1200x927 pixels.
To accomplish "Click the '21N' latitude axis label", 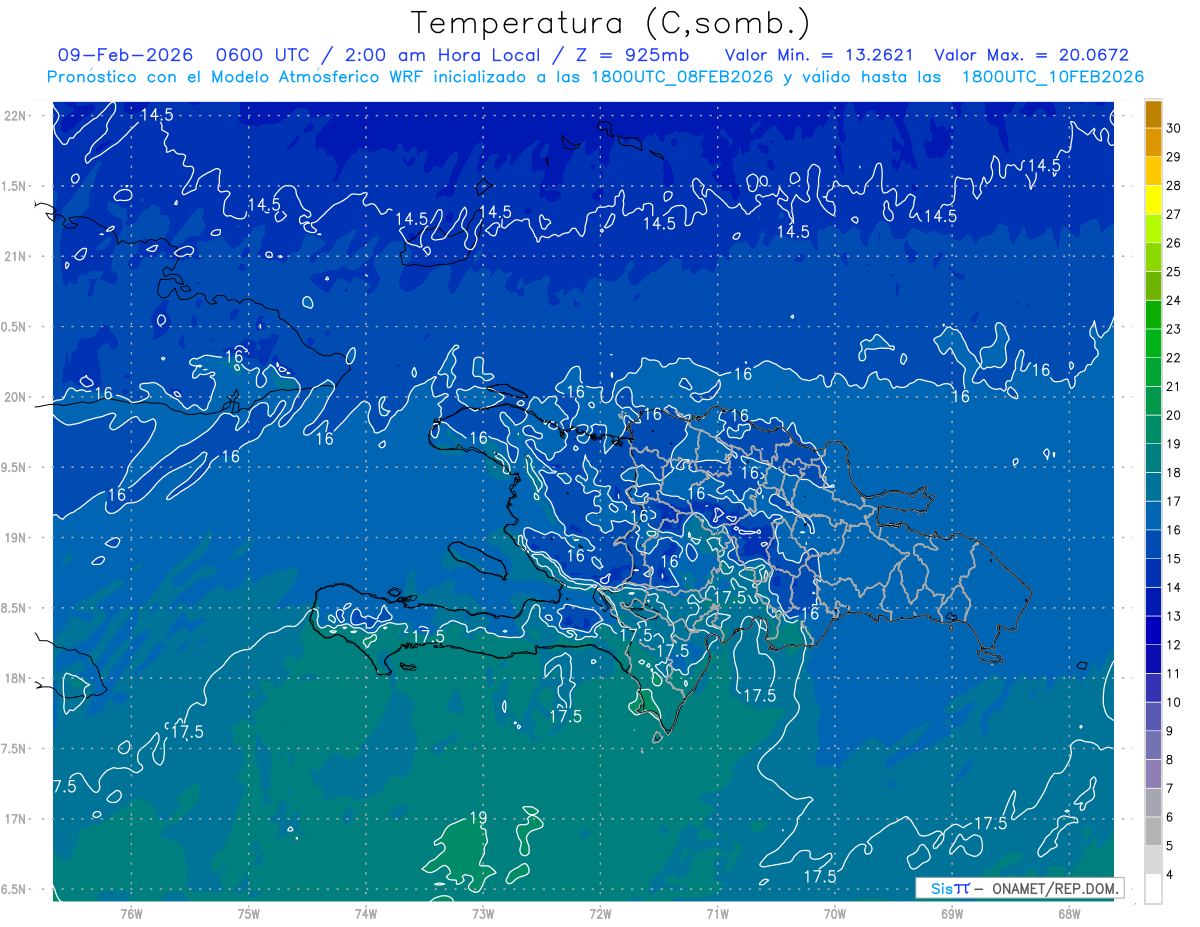I will (x=15, y=256).
